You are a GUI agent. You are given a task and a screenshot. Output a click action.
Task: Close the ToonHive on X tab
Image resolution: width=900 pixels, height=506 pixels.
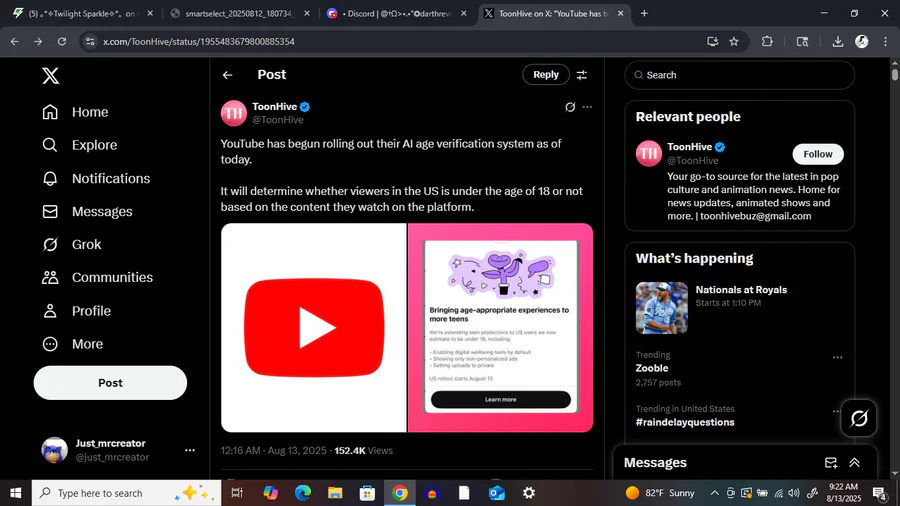coord(620,13)
